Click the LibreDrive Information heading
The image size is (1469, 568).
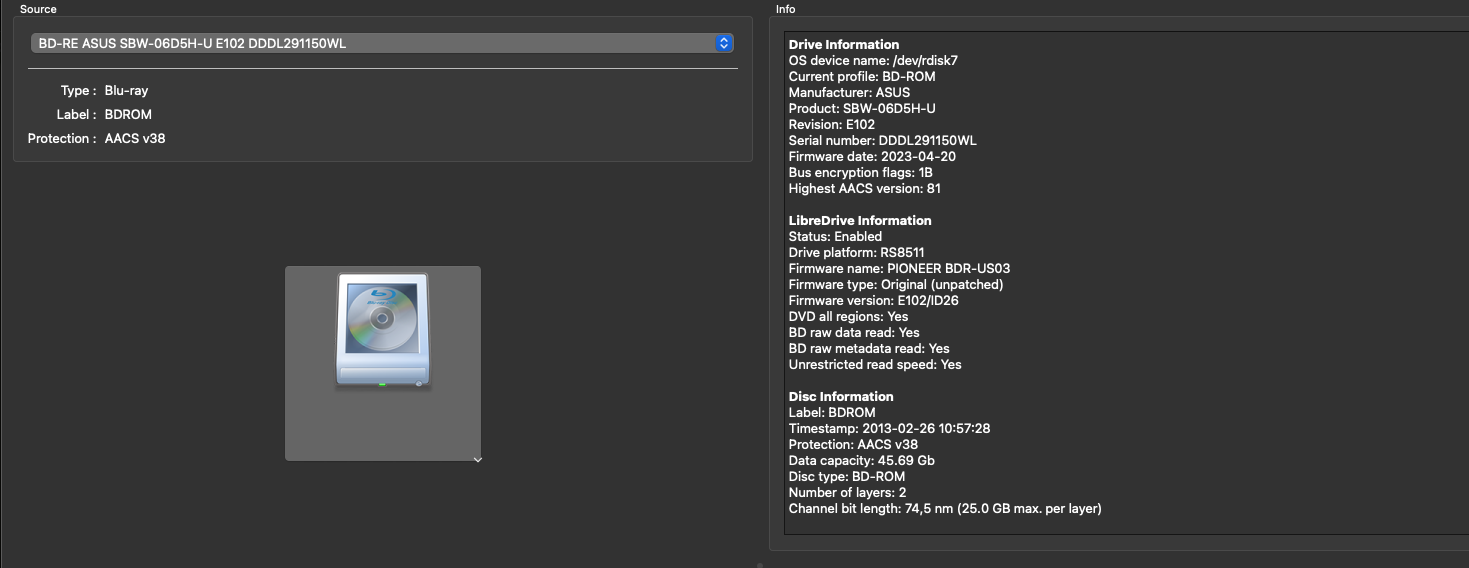coord(859,221)
